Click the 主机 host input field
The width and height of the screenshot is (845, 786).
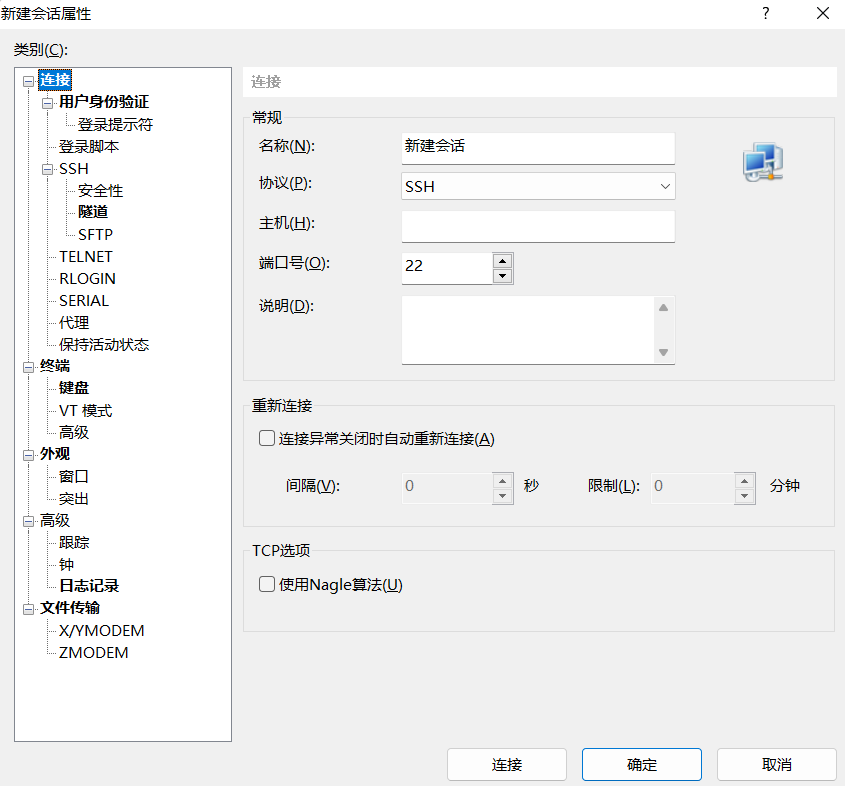click(538, 227)
